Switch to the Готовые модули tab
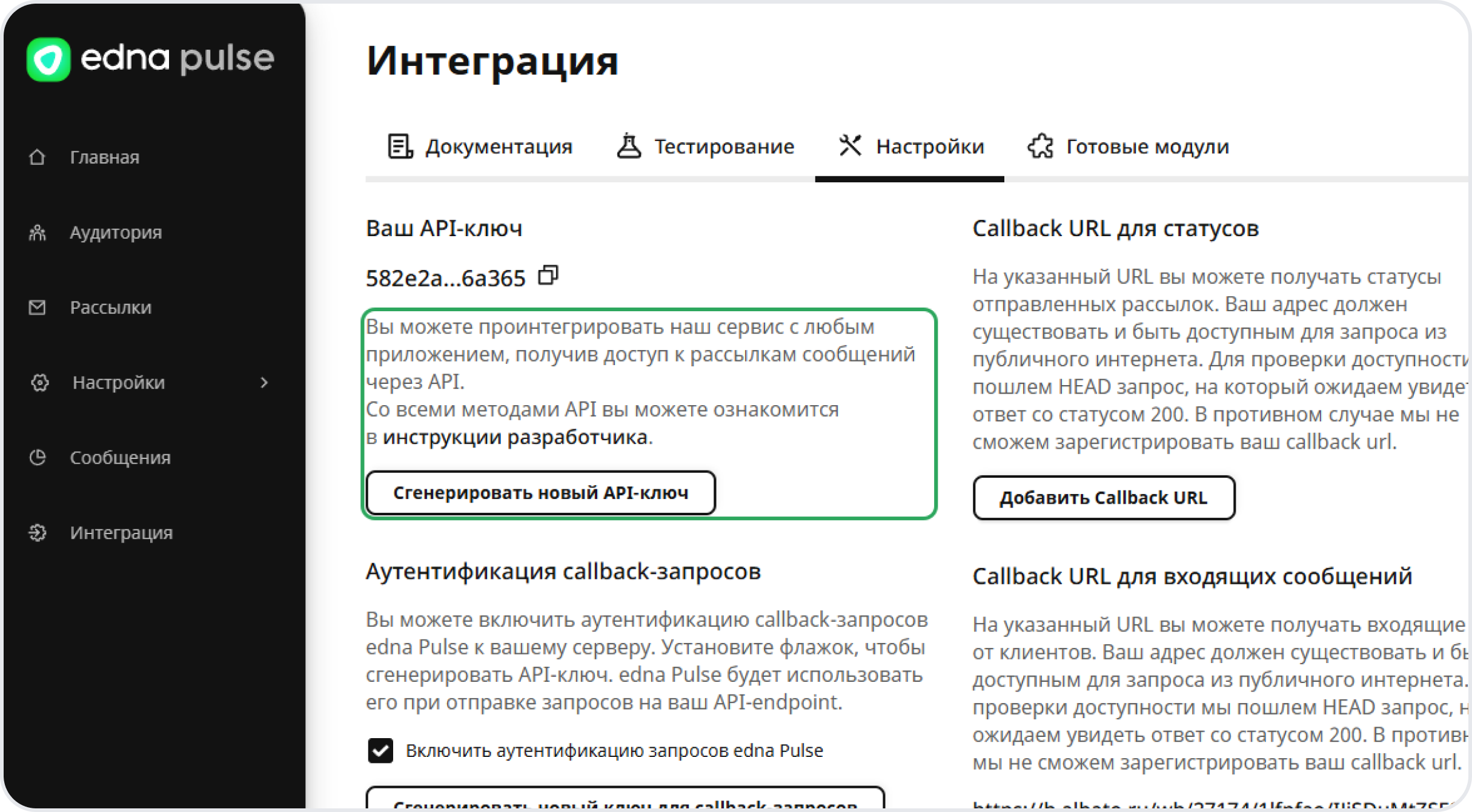Image resolution: width=1472 pixels, height=812 pixels. pos(1128,147)
